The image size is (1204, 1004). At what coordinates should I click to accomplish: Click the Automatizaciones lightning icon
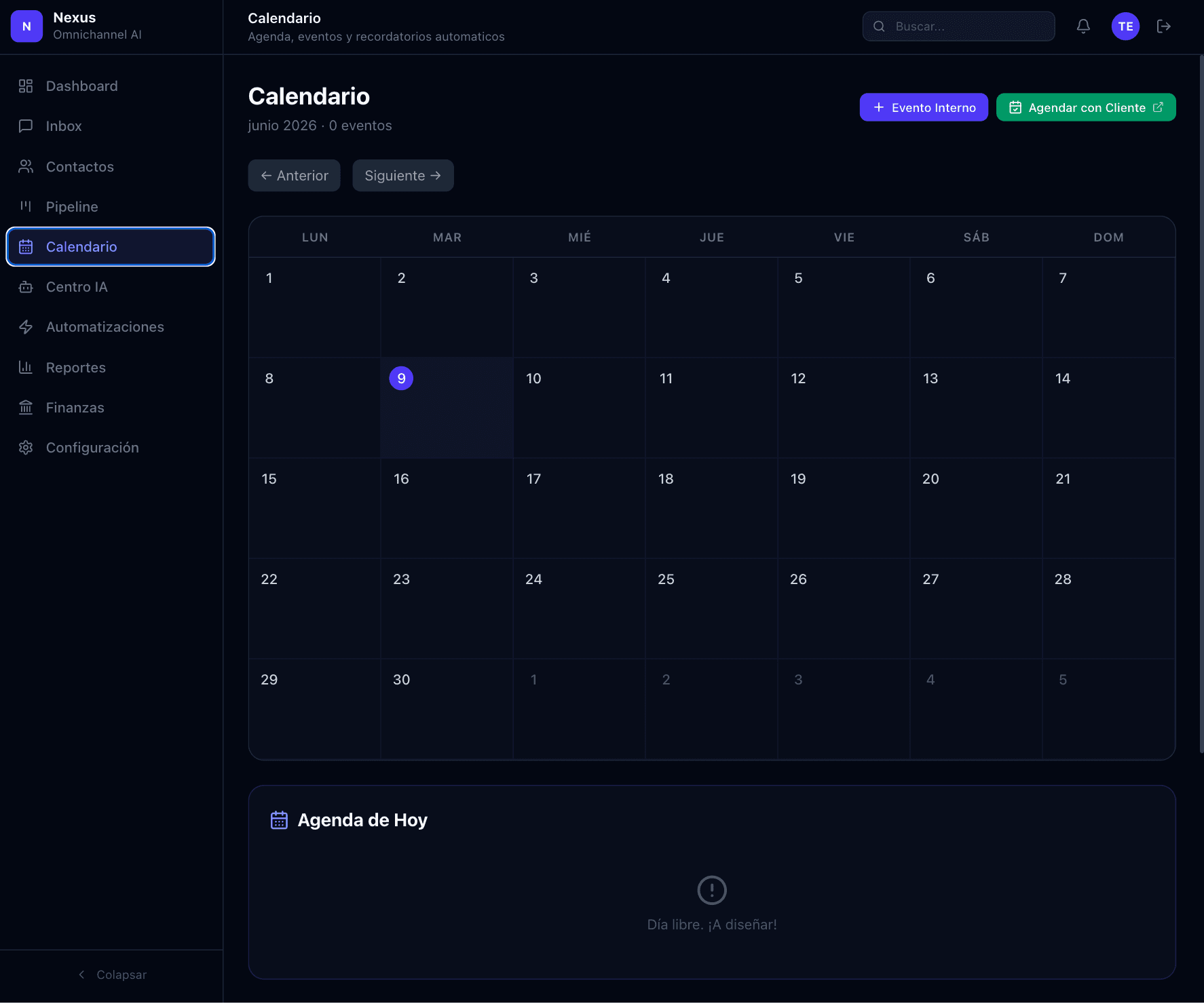pos(26,327)
